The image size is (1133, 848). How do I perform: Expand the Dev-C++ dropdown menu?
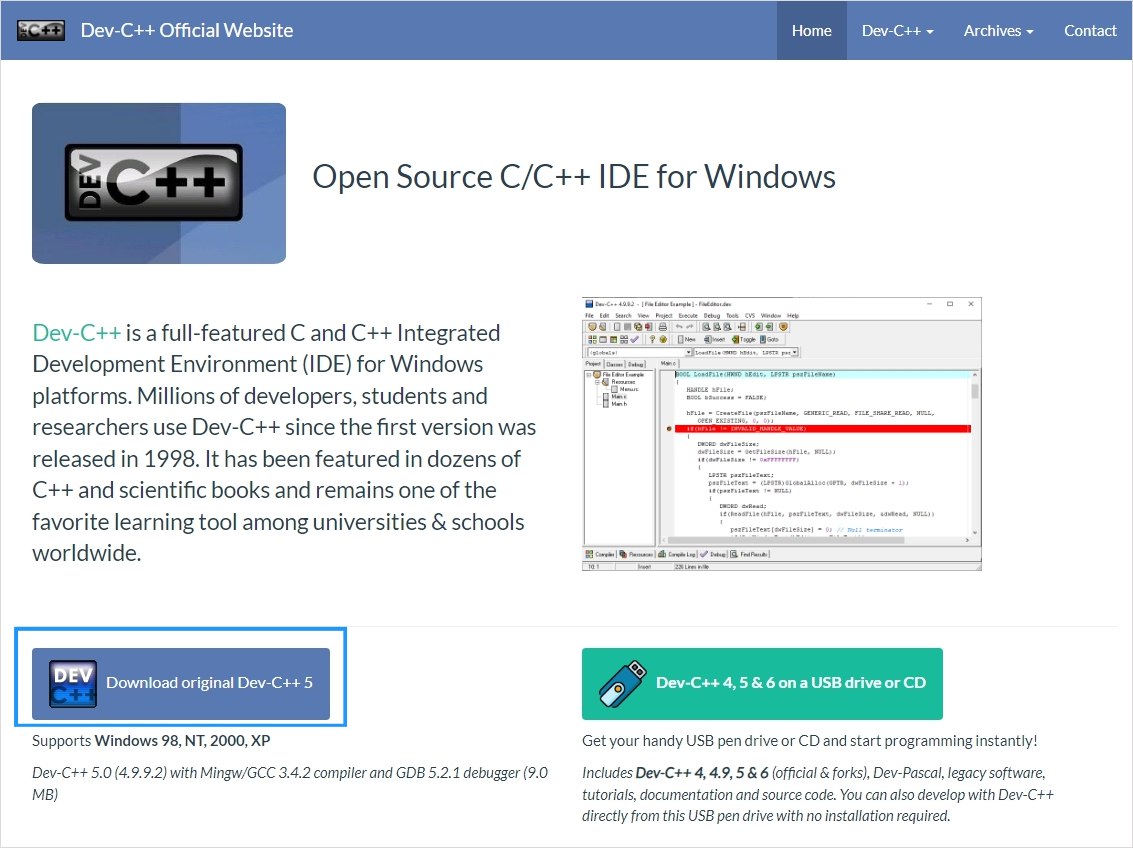[x=897, y=30]
